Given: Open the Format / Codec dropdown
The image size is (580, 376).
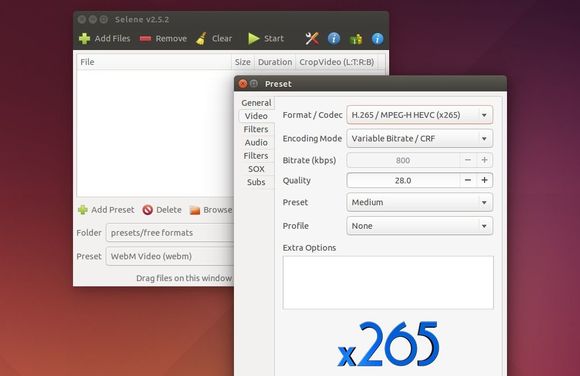Looking at the screenshot, I should [x=419, y=115].
